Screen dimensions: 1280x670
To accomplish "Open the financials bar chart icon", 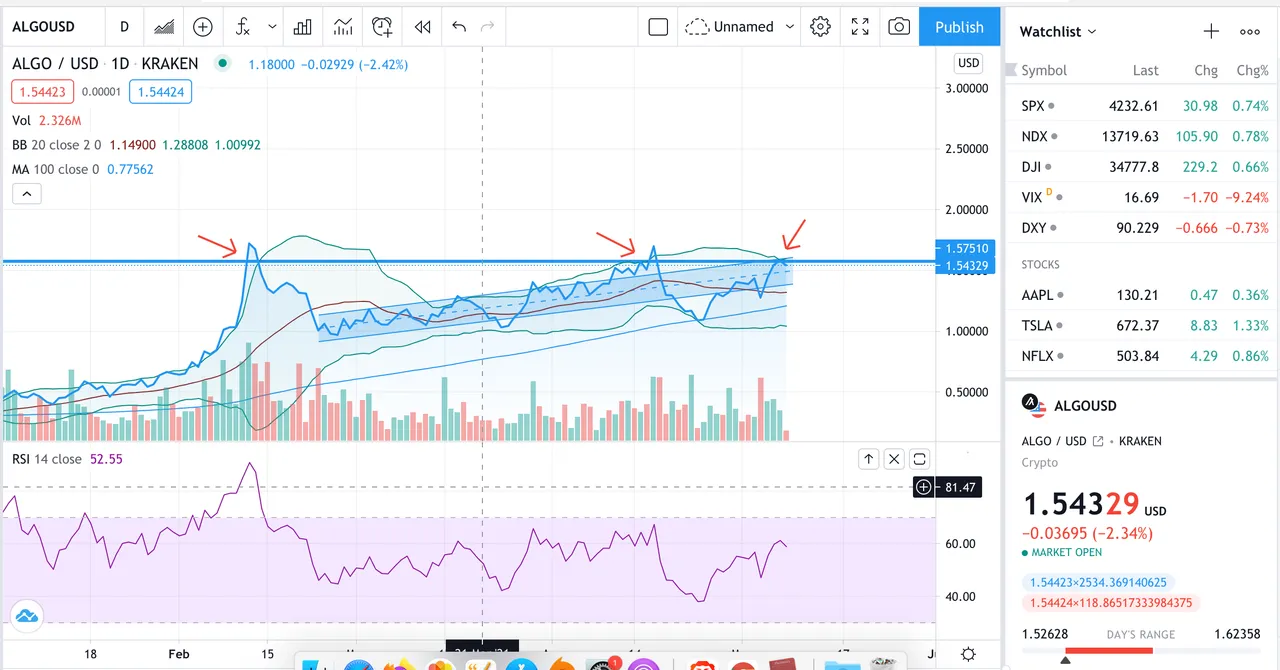I will [x=302, y=27].
